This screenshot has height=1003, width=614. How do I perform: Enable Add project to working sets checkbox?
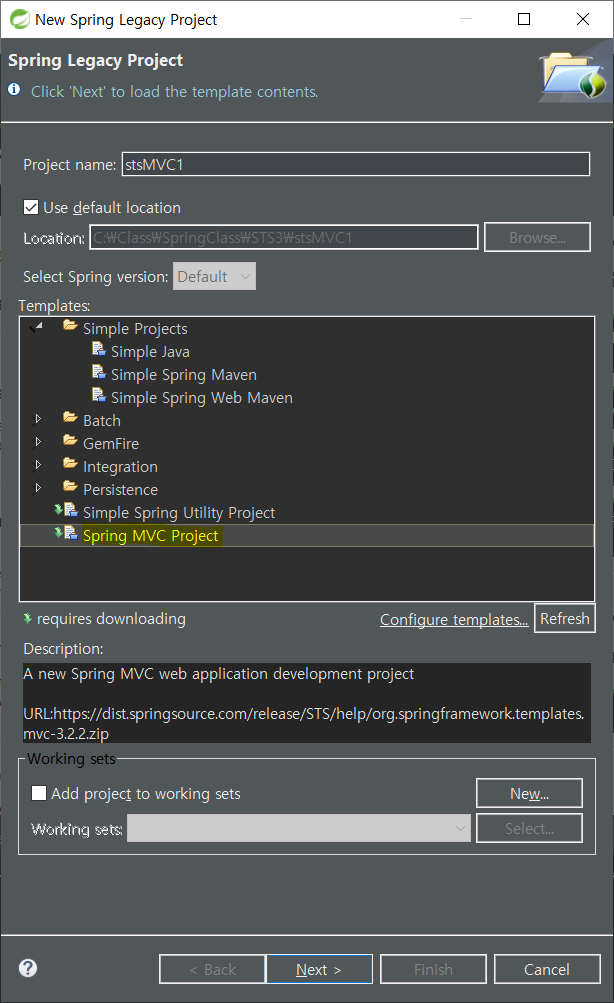(39, 793)
